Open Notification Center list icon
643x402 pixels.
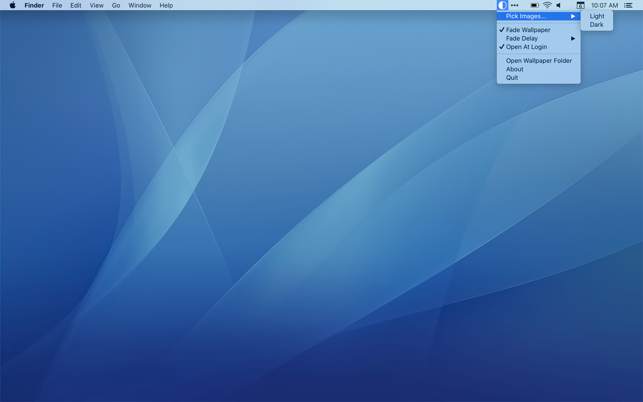628,5
